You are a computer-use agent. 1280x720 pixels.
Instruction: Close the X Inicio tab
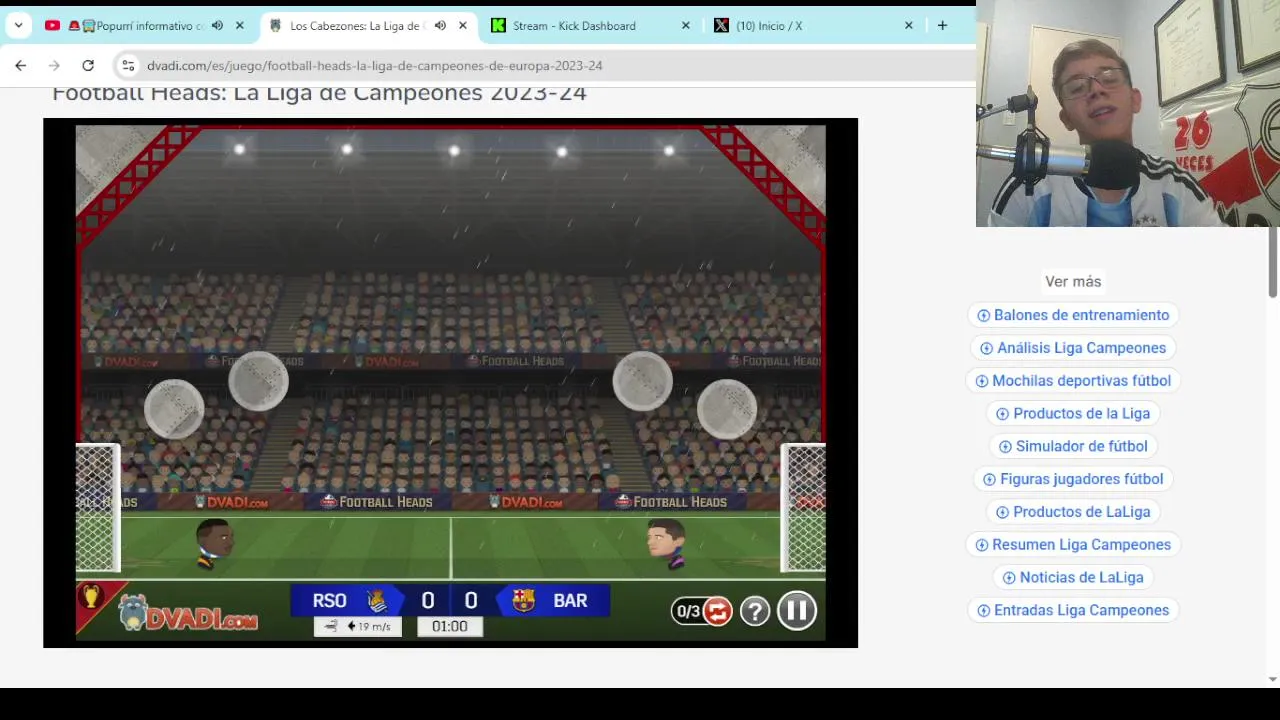coord(908,25)
